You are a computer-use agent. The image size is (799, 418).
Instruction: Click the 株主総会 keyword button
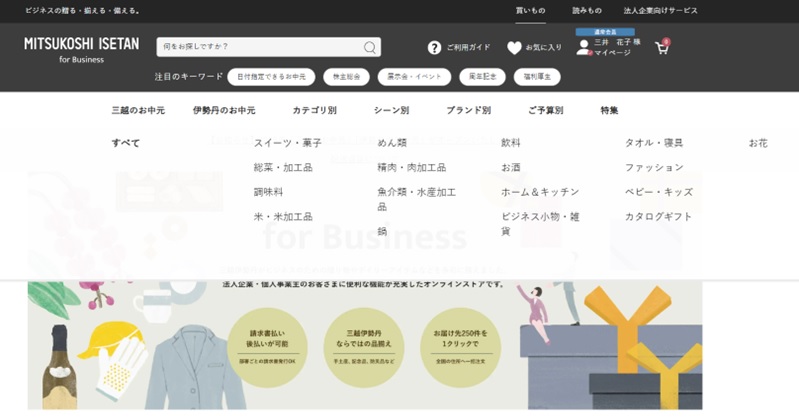pos(347,77)
